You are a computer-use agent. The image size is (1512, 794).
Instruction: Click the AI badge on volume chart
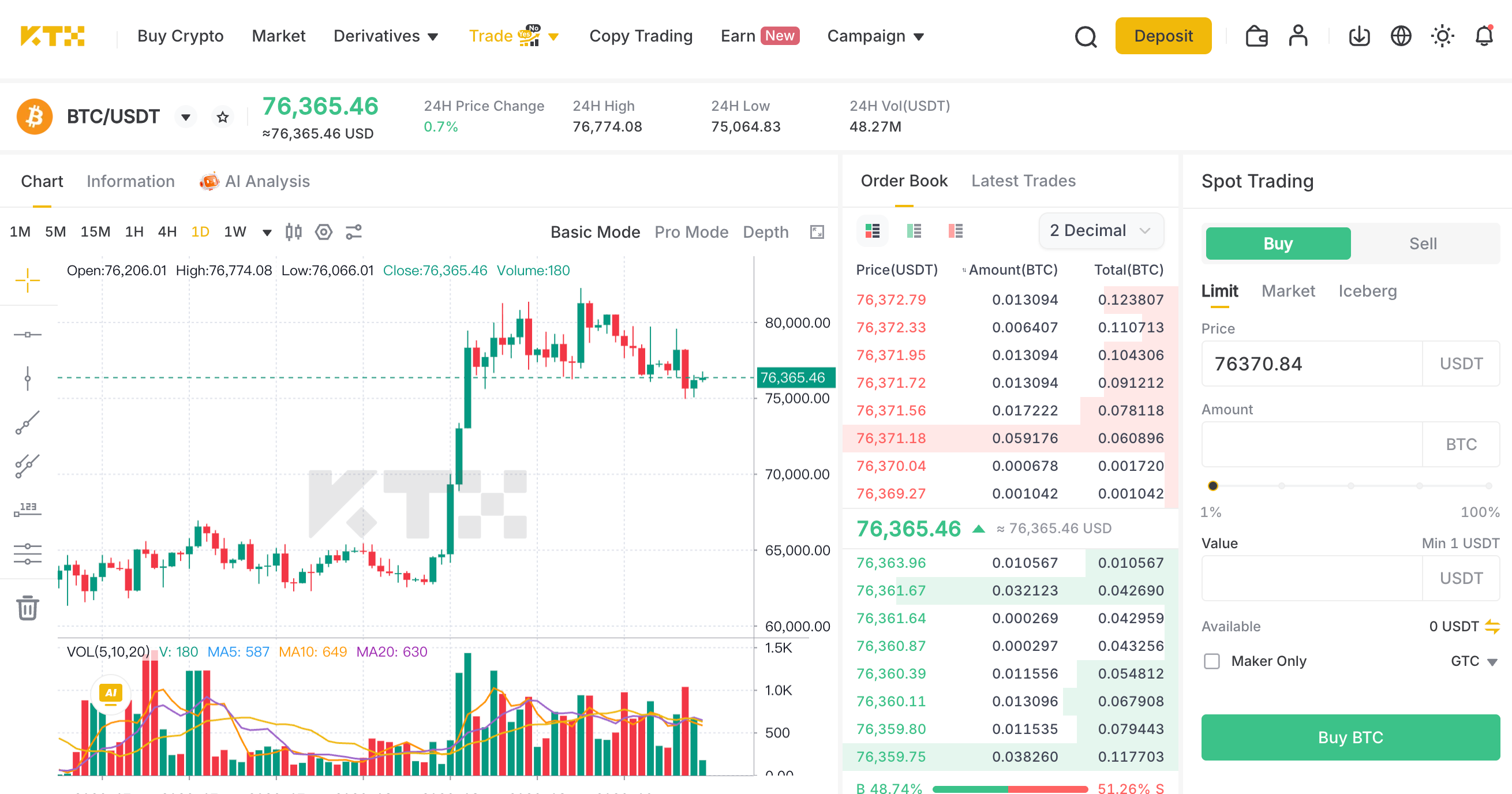[x=110, y=693]
